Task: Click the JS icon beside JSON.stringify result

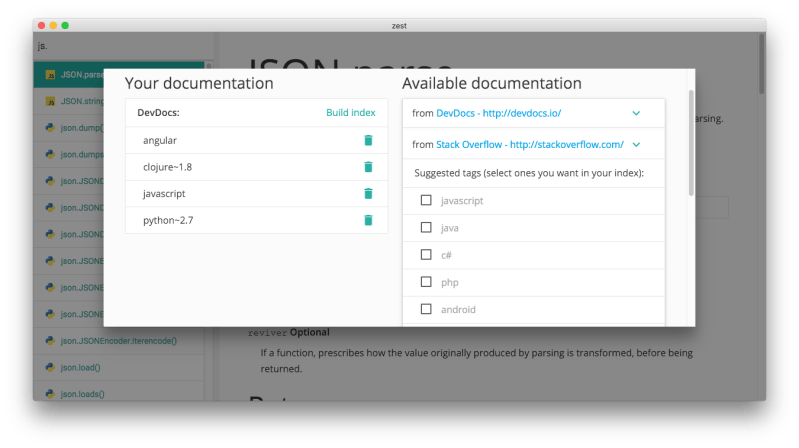Action: (x=50, y=101)
